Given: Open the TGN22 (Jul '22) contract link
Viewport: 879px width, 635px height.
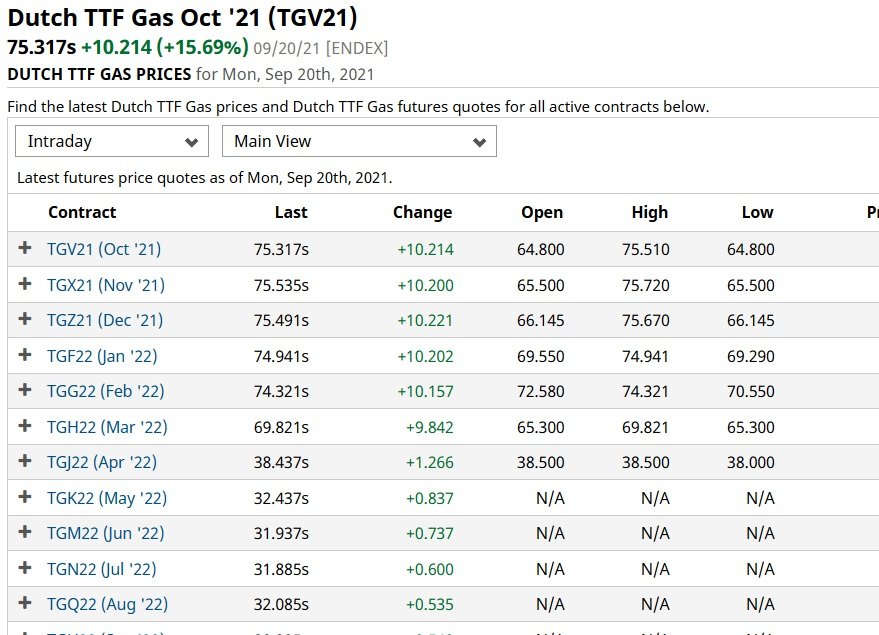Looking at the screenshot, I should pyautogui.click(x=101, y=569).
